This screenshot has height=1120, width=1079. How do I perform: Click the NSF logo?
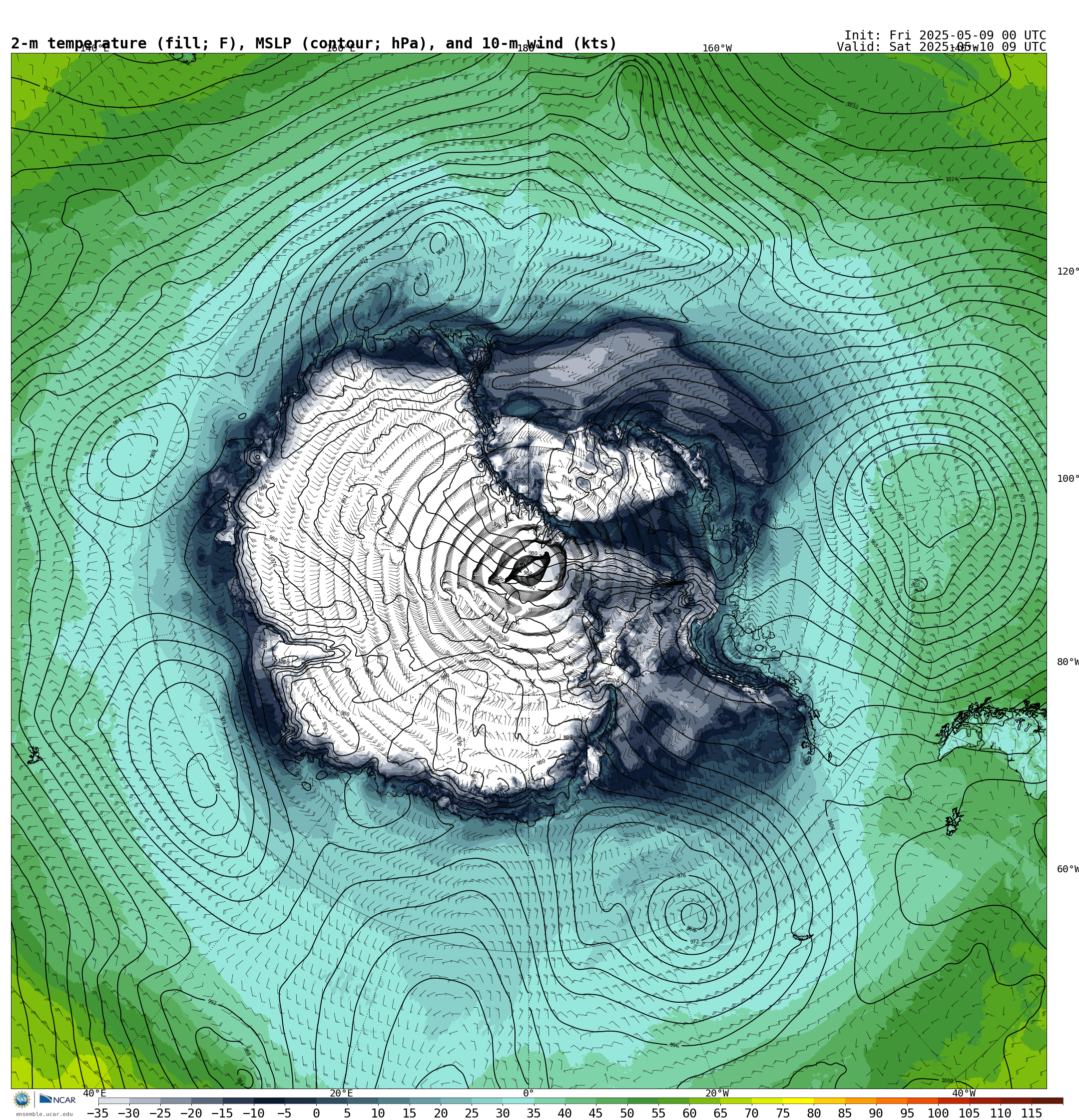tap(21, 1100)
